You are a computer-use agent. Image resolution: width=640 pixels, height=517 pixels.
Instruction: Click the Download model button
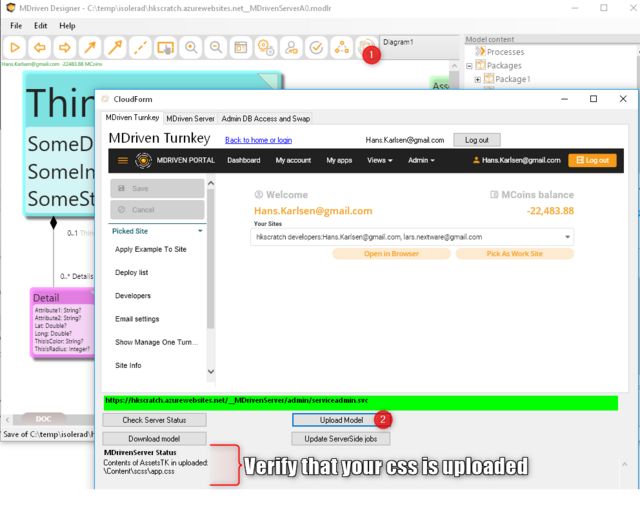point(154,439)
